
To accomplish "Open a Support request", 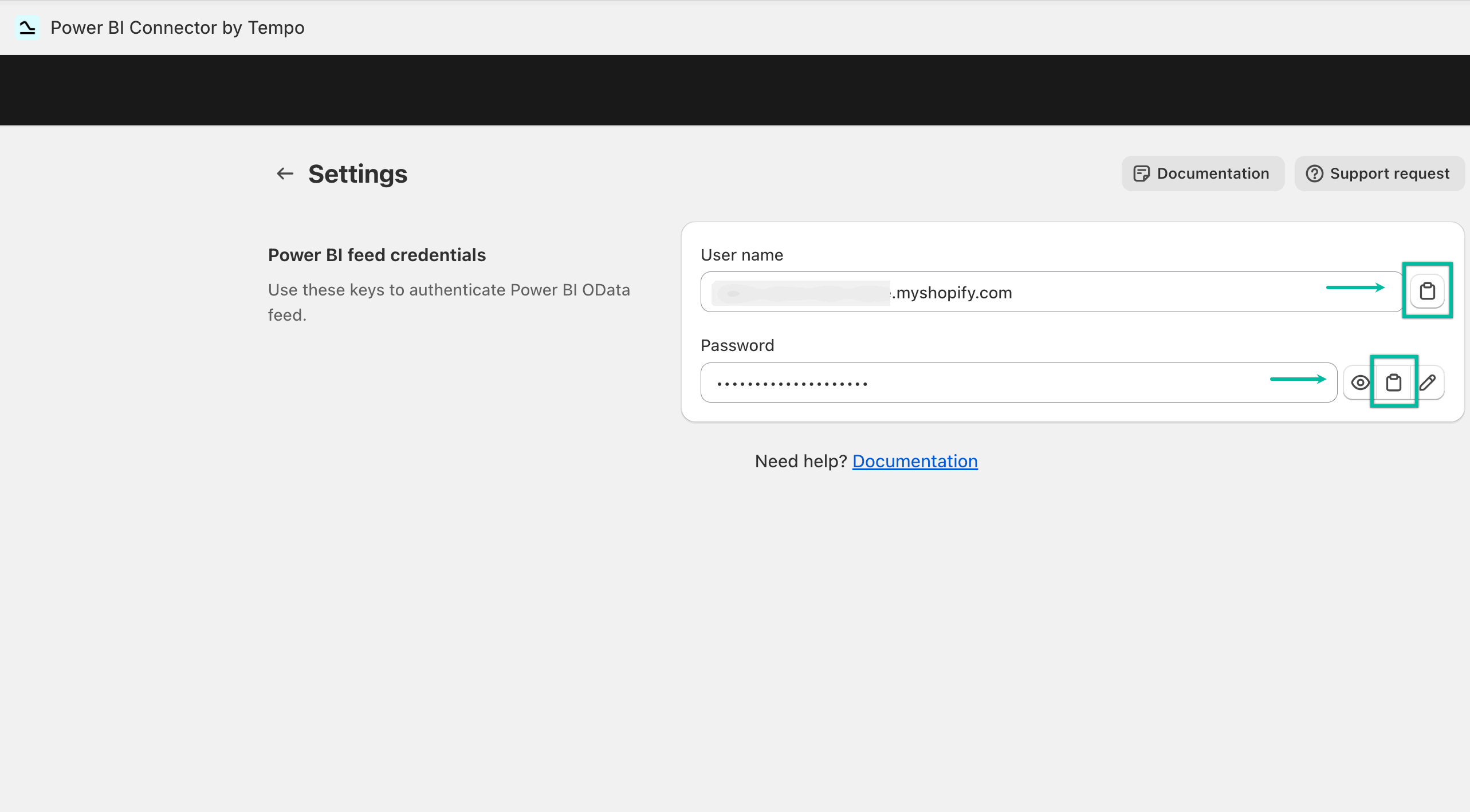I will [1379, 174].
